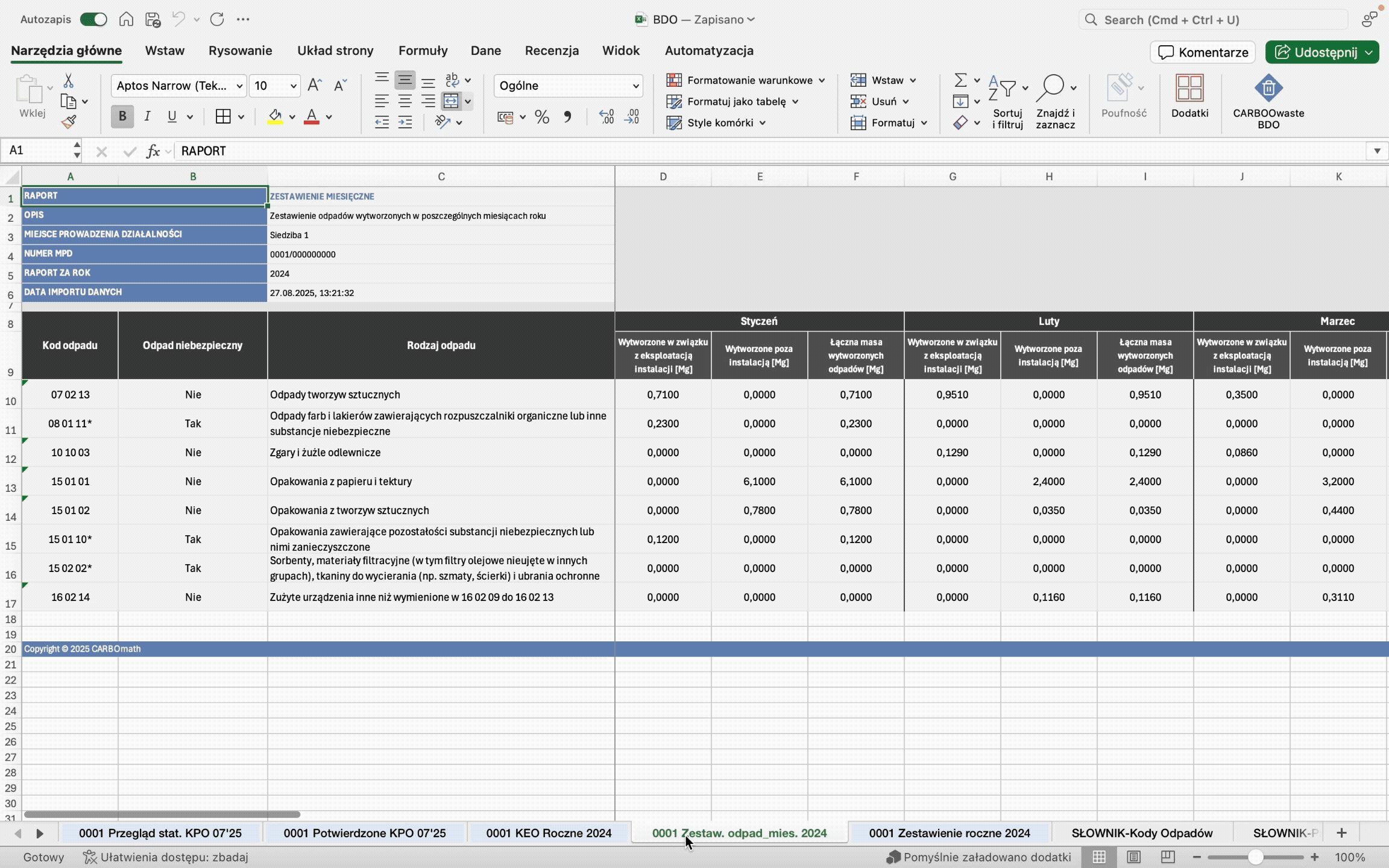Image resolution: width=1389 pixels, height=868 pixels.
Task: Toggle the Autozapis switch
Action: 93,19
